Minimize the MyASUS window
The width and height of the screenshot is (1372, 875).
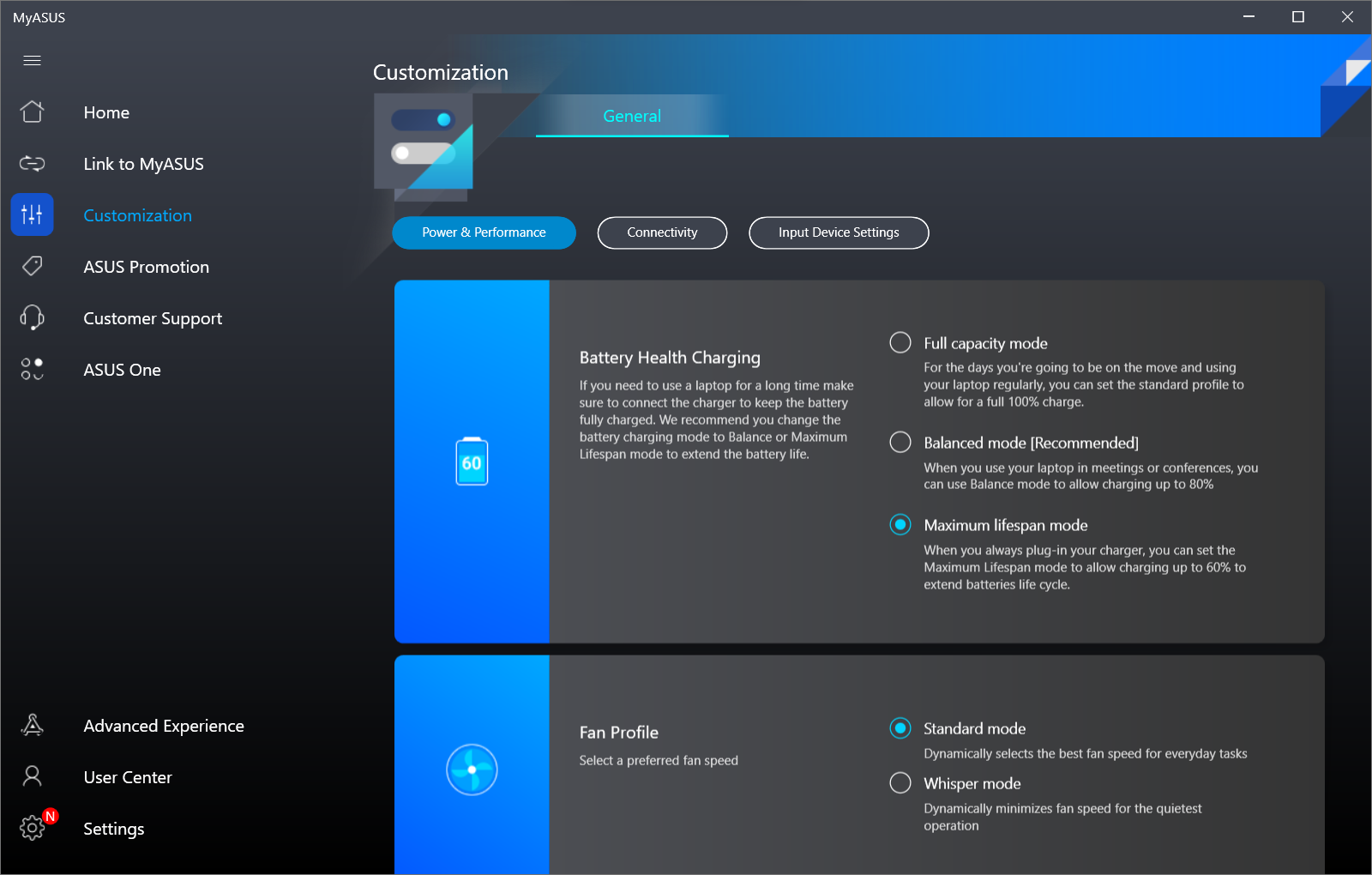[1249, 16]
